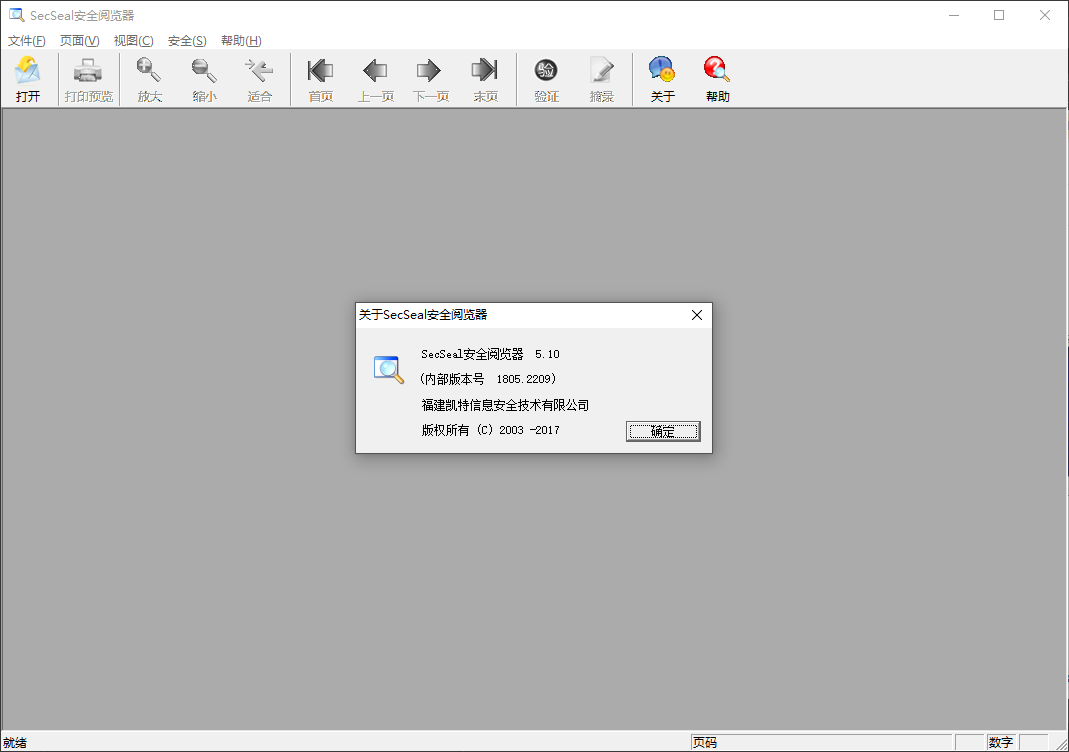Open the 帮助(H) menu in menu bar
Viewport: 1069px width, 752px height.
pos(241,41)
